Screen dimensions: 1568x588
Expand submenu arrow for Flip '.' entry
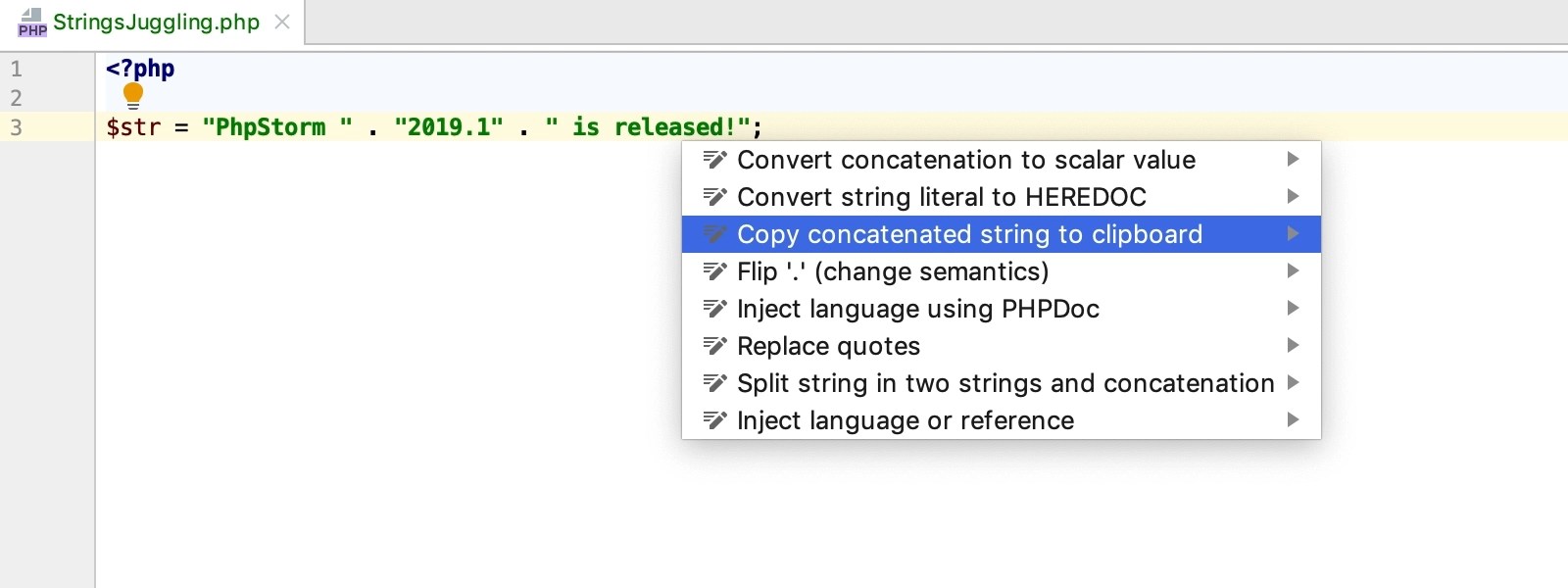(x=1294, y=270)
